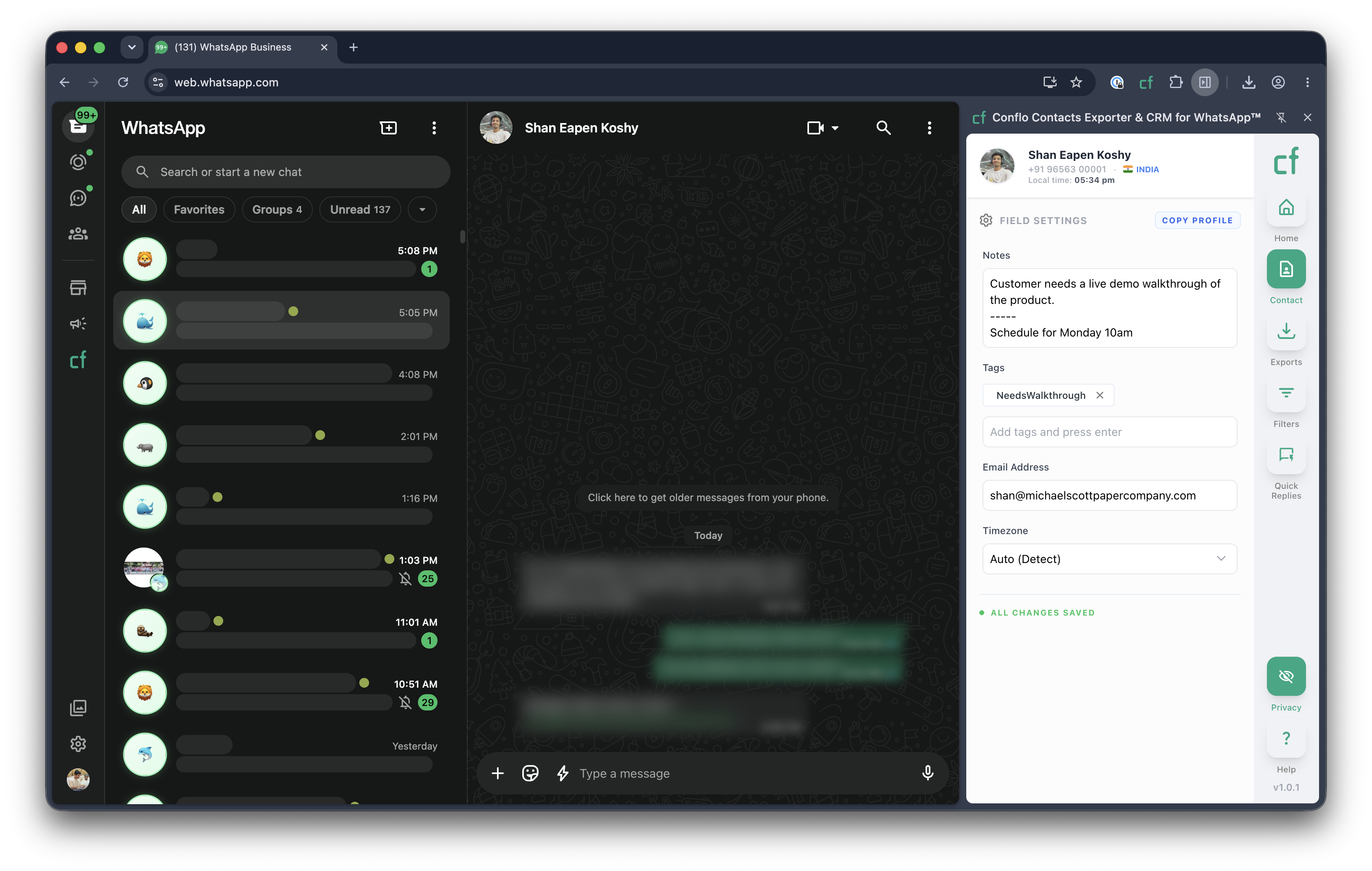Expand the call options arrow beside video icon
1372x871 pixels.
[x=835, y=128]
